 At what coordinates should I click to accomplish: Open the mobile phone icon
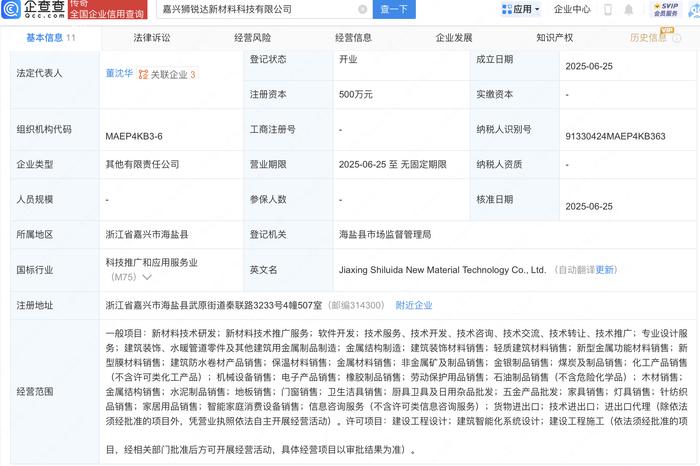[608, 9]
